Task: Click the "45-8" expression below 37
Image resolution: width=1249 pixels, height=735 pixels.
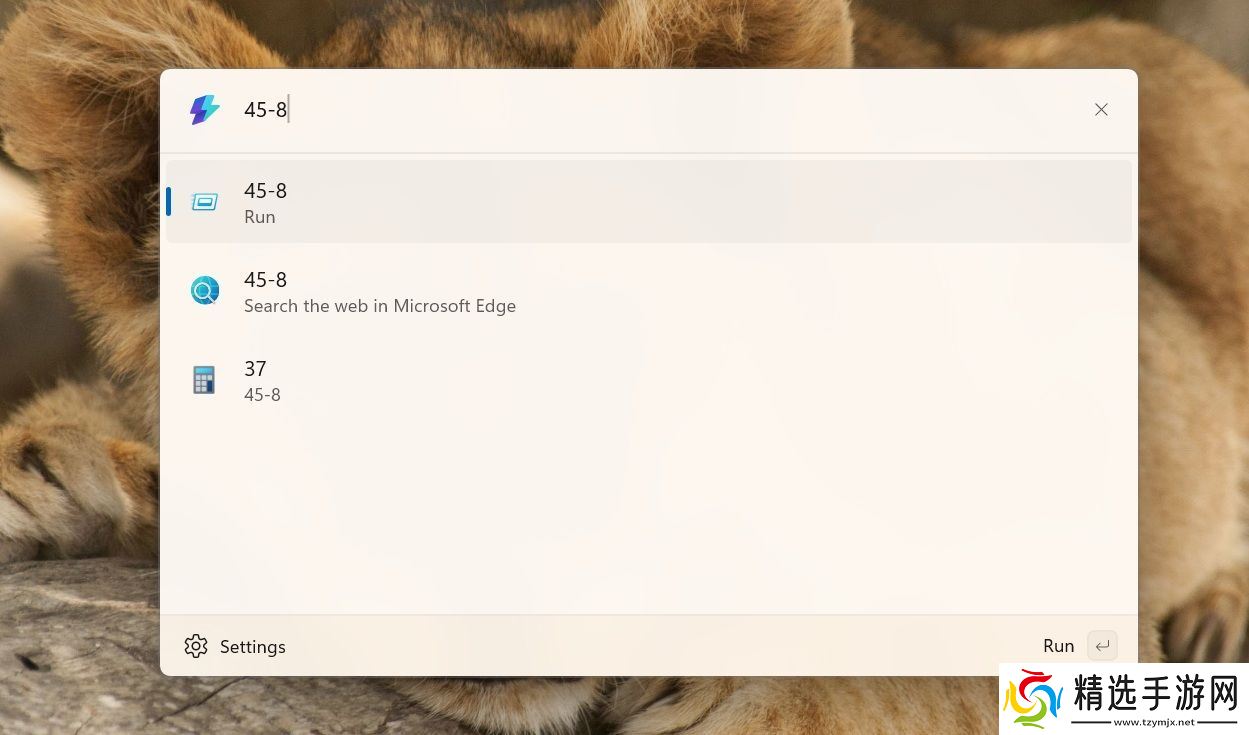Action: pos(262,395)
